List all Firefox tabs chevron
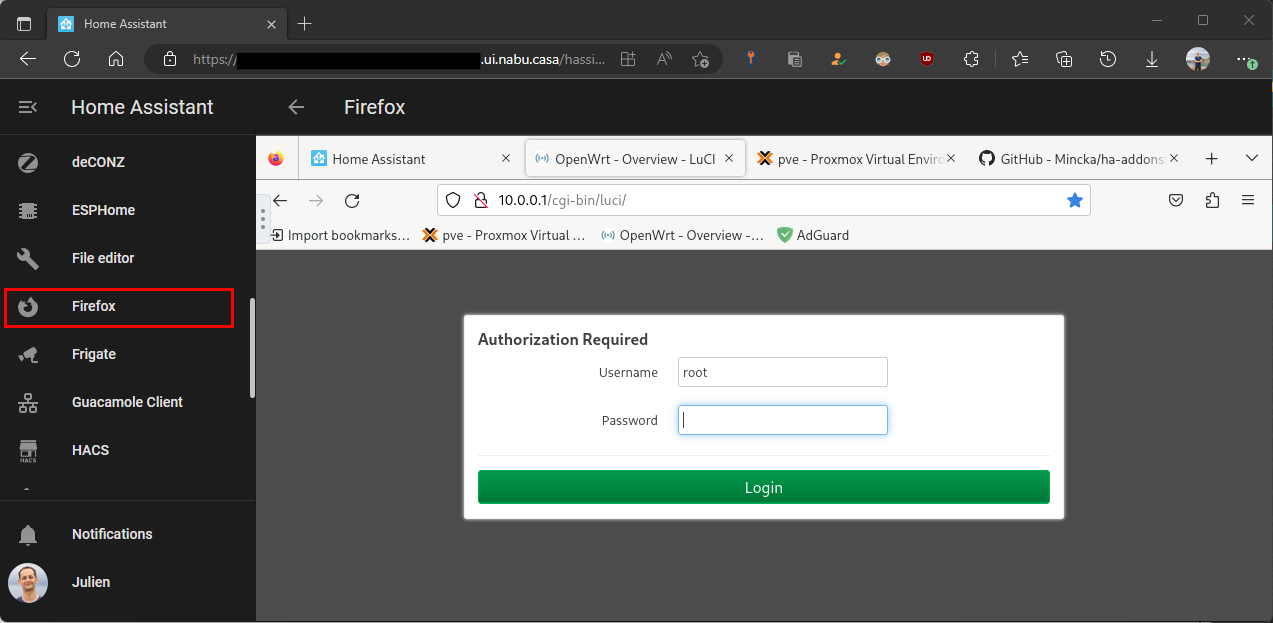This screenshot has width=1273, height=623. tap(1251, 158)
